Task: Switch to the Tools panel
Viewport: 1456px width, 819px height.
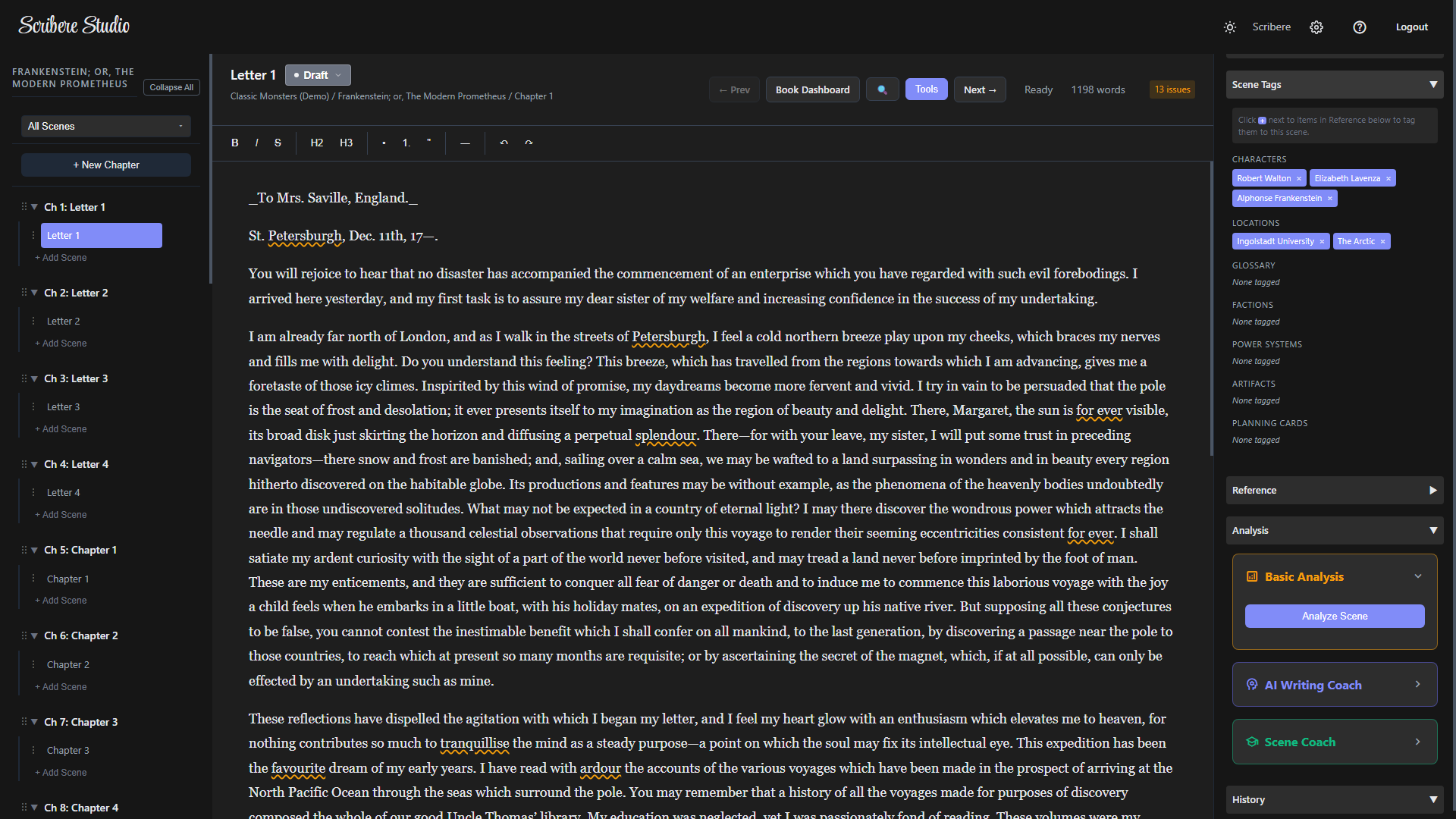Action: (x=926, y=89)
